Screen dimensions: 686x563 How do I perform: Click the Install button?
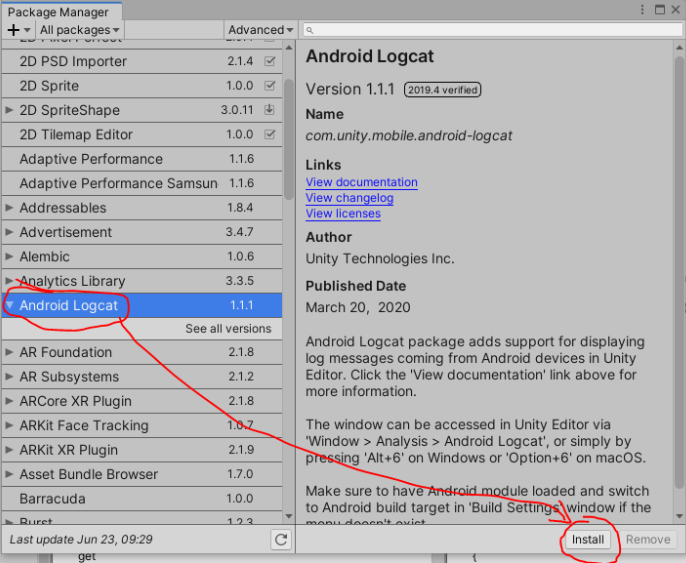[x=588, y=539]
